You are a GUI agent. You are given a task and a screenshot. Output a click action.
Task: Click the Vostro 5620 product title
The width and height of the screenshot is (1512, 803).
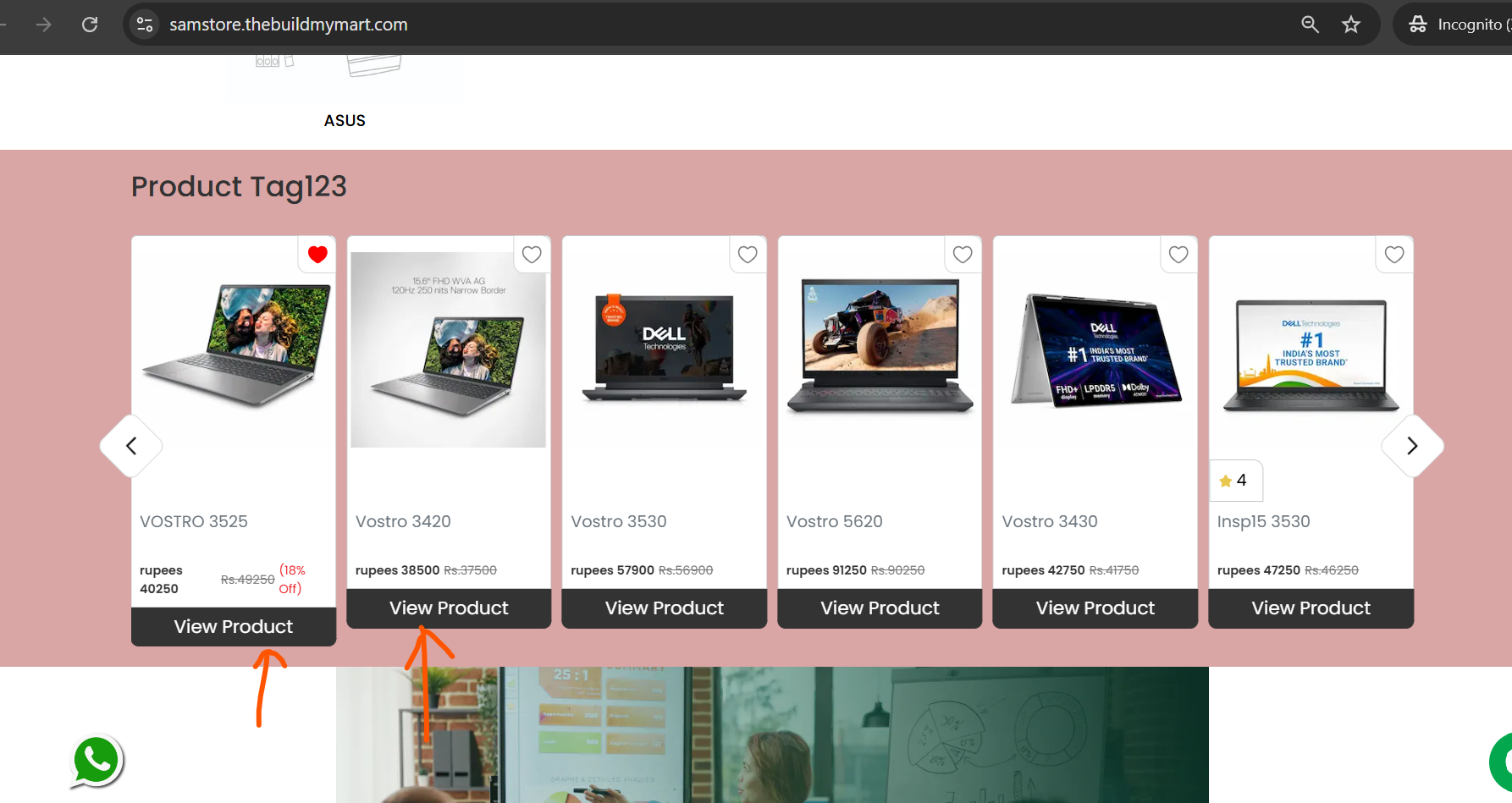point(835,522)
